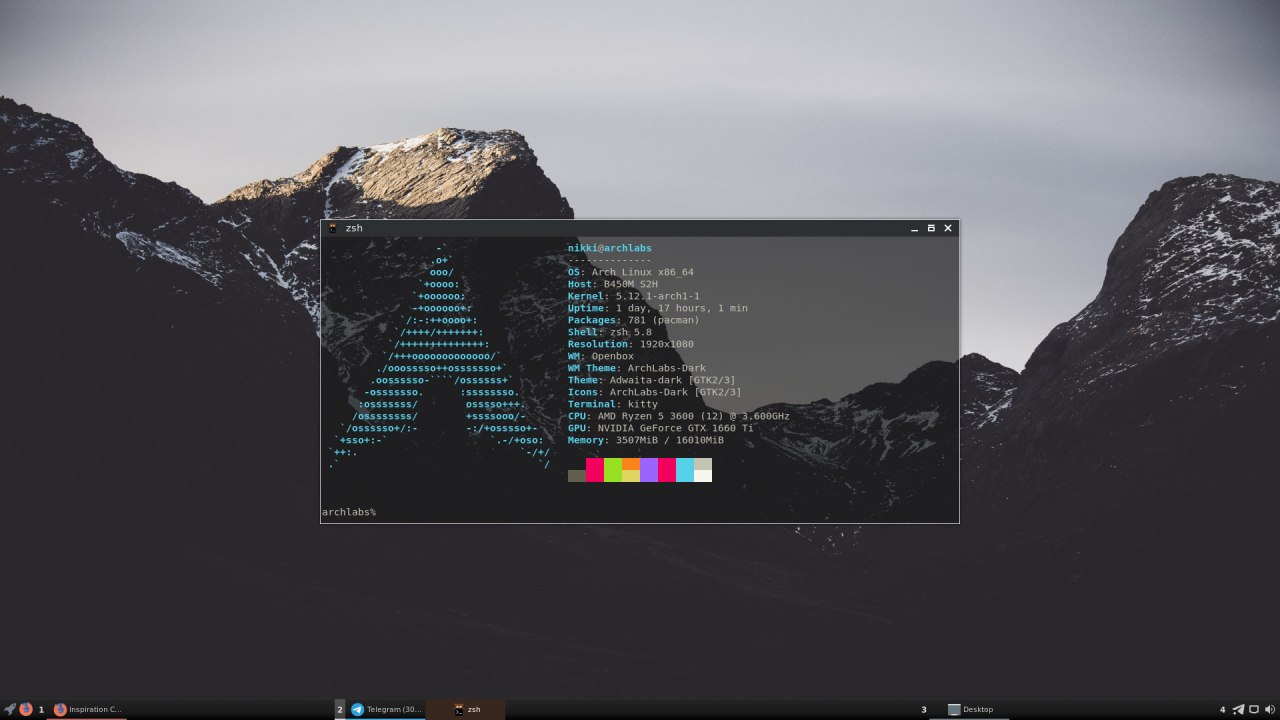Click the Arch ASCII logo in terminal
The width and height of the screenshot is (1280, 720).
point(440,356)
